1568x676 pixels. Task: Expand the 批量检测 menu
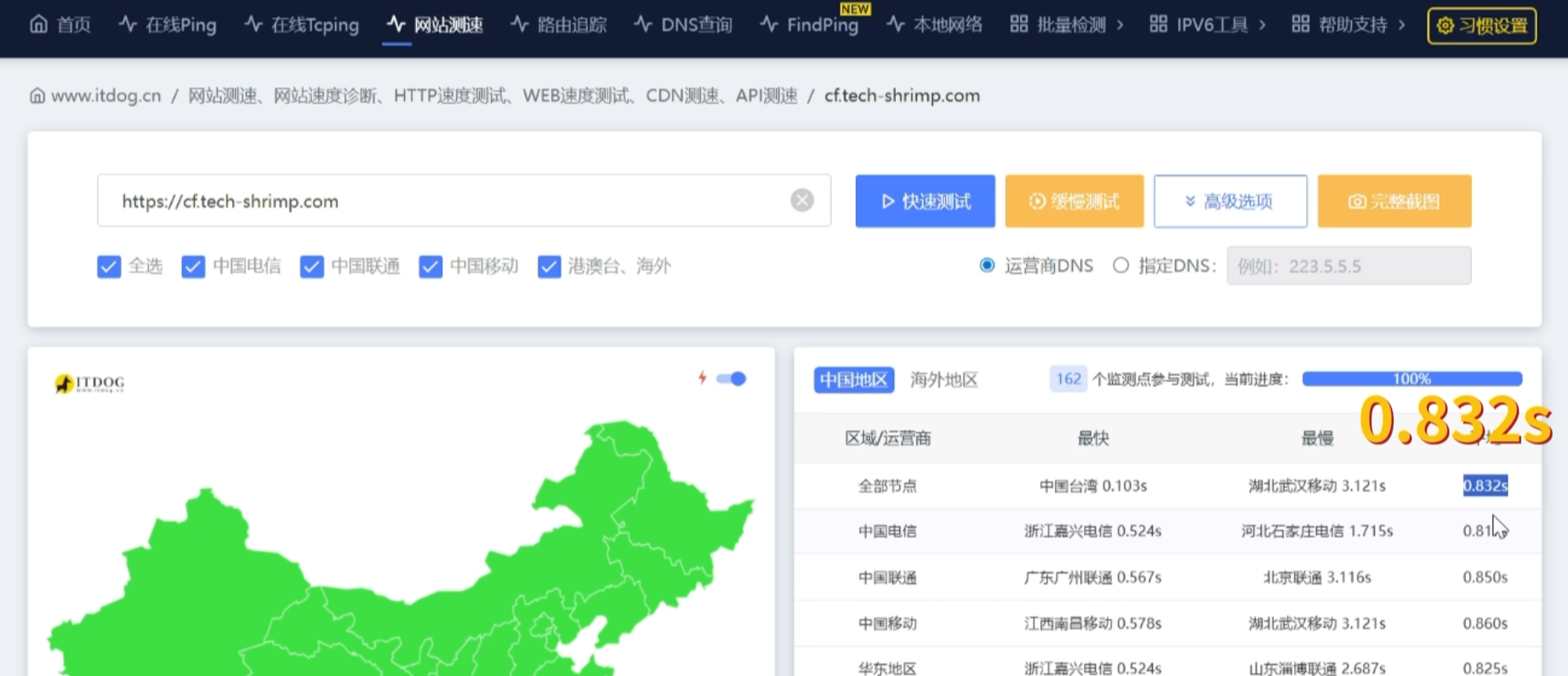1067,26
